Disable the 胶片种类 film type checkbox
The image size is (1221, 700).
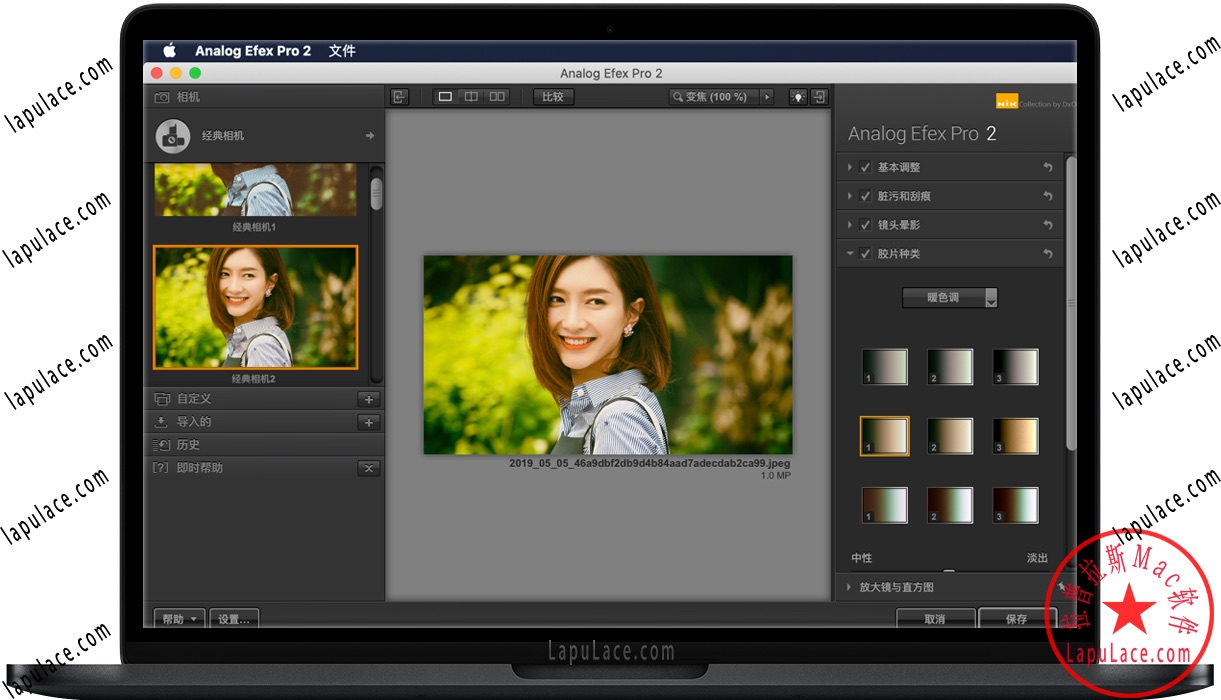click(864, 253)
